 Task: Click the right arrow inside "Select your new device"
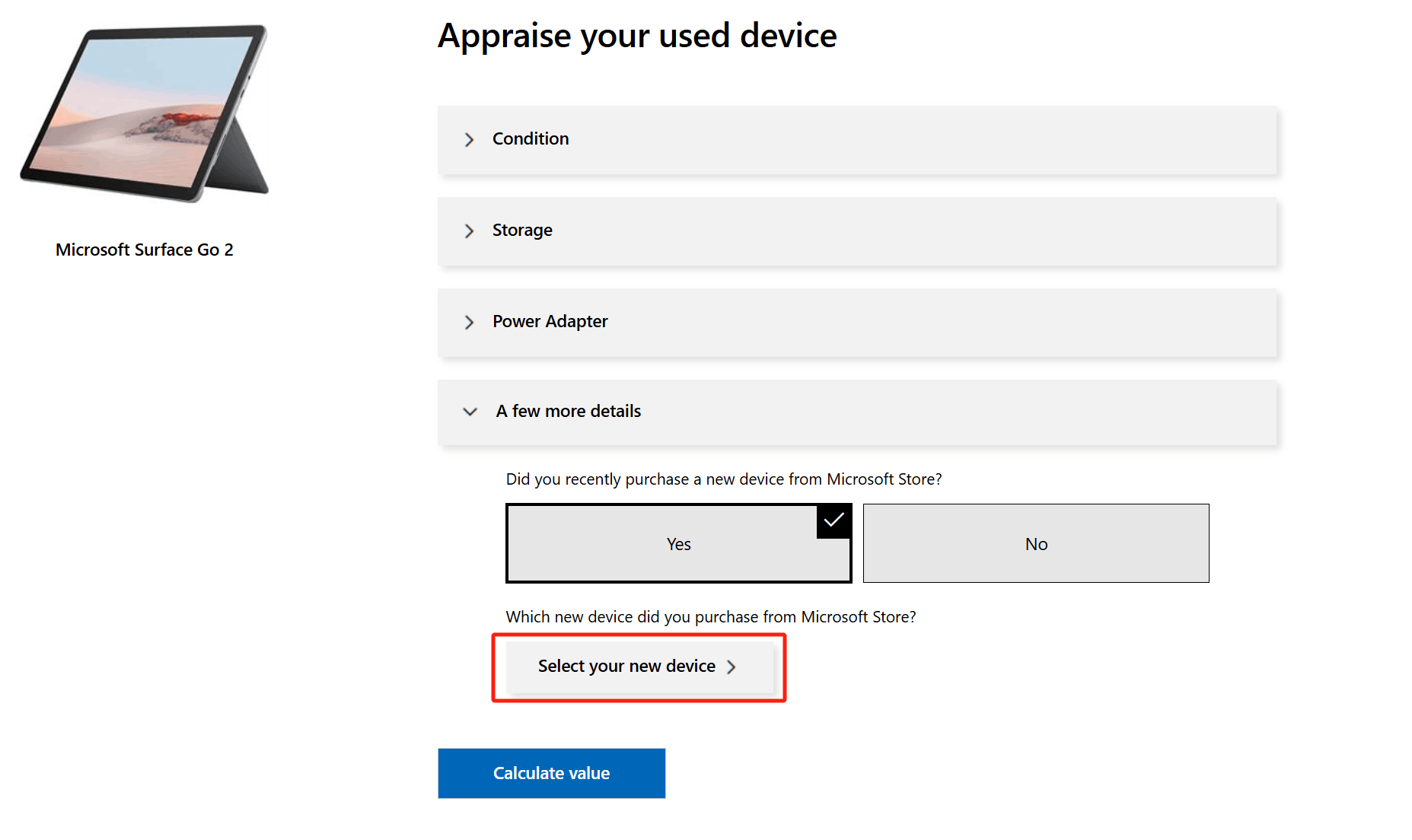(x=731, y=667)
